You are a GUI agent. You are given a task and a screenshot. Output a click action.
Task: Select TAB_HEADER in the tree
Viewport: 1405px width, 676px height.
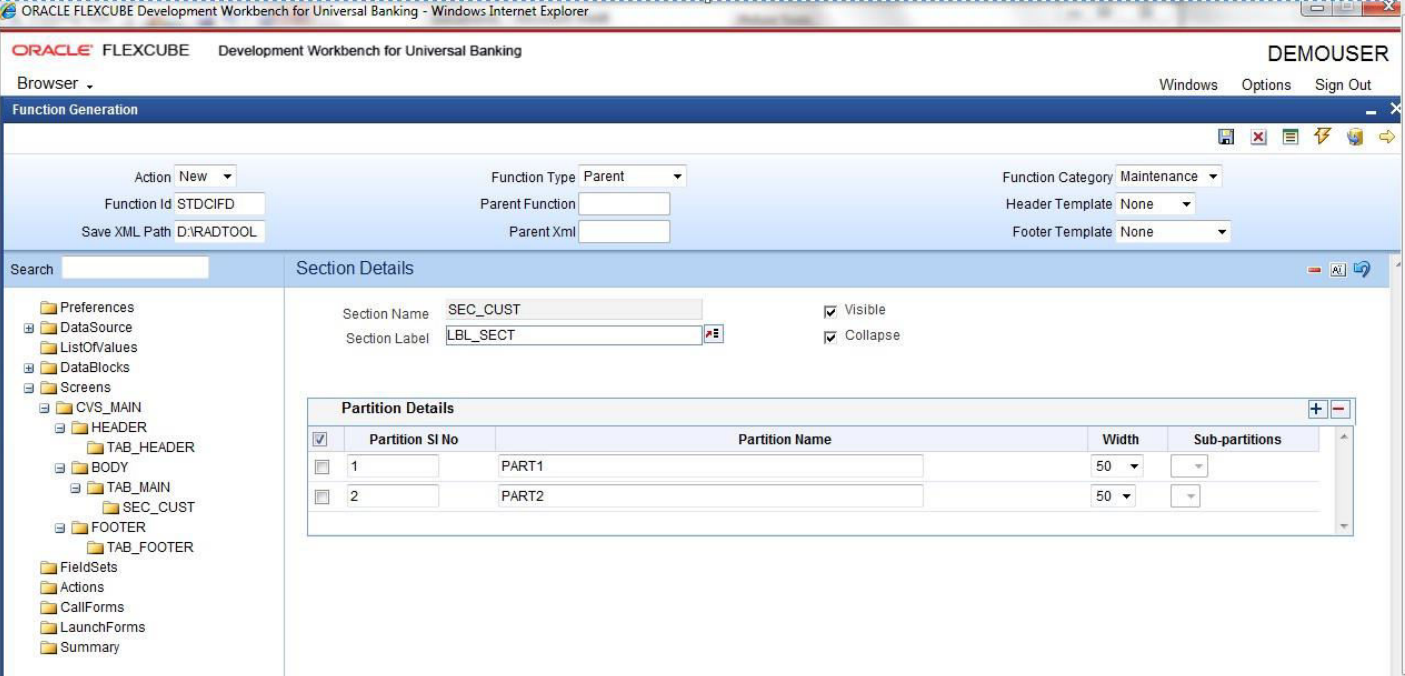click(x=150, y=448)
